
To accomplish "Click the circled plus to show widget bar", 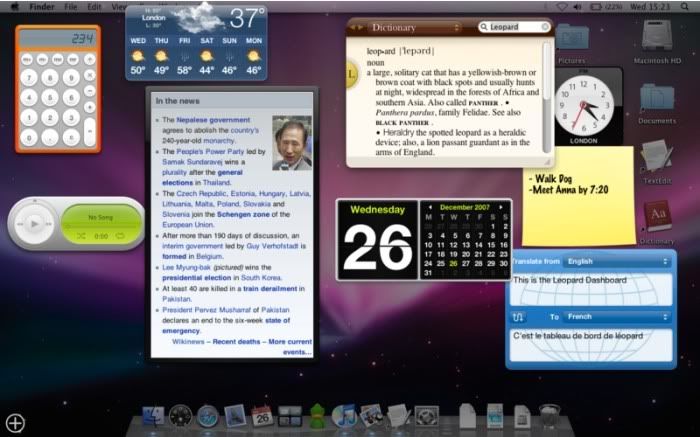I will pyautogui.click(x=15, y=423).
